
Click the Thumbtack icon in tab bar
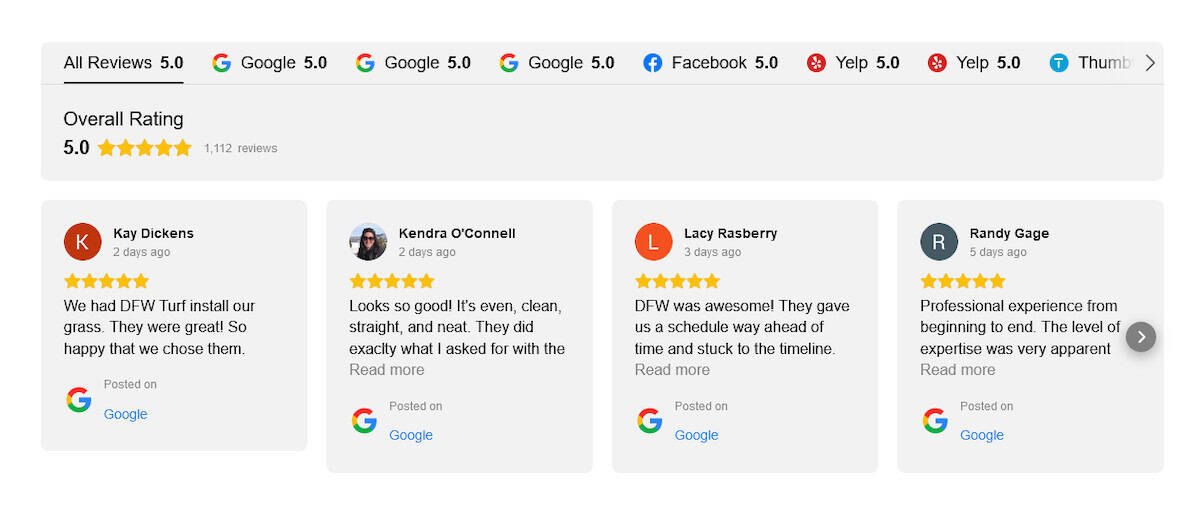[1059, 63]
